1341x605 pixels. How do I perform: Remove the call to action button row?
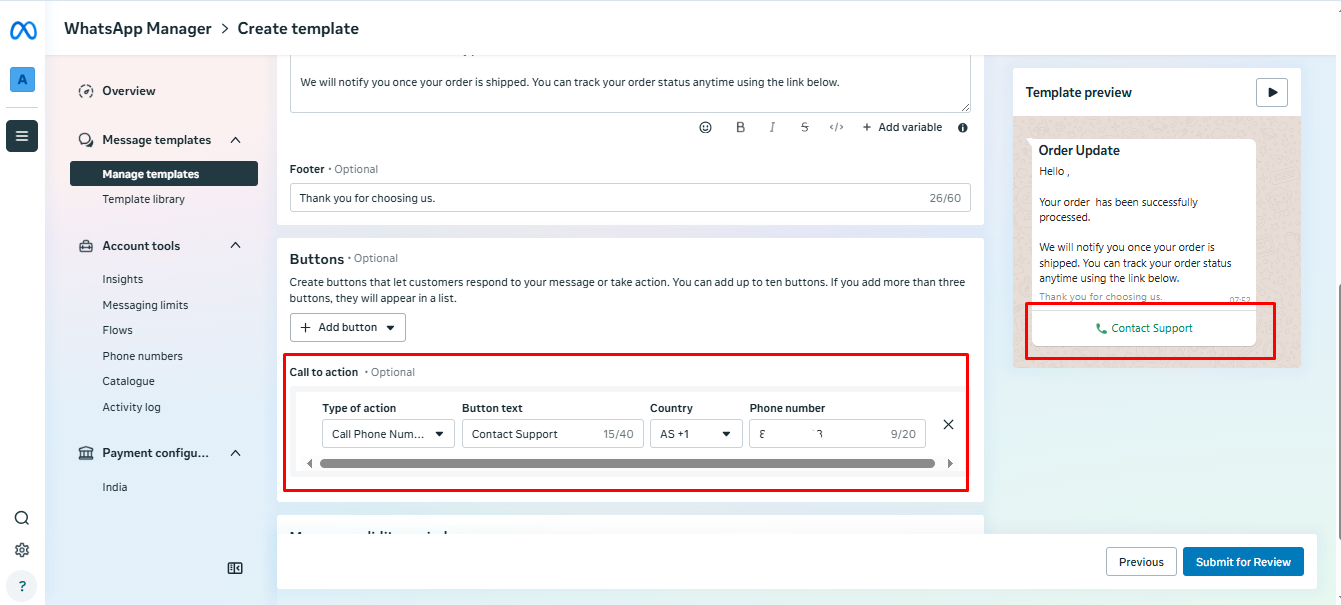(x=949, y=424)
